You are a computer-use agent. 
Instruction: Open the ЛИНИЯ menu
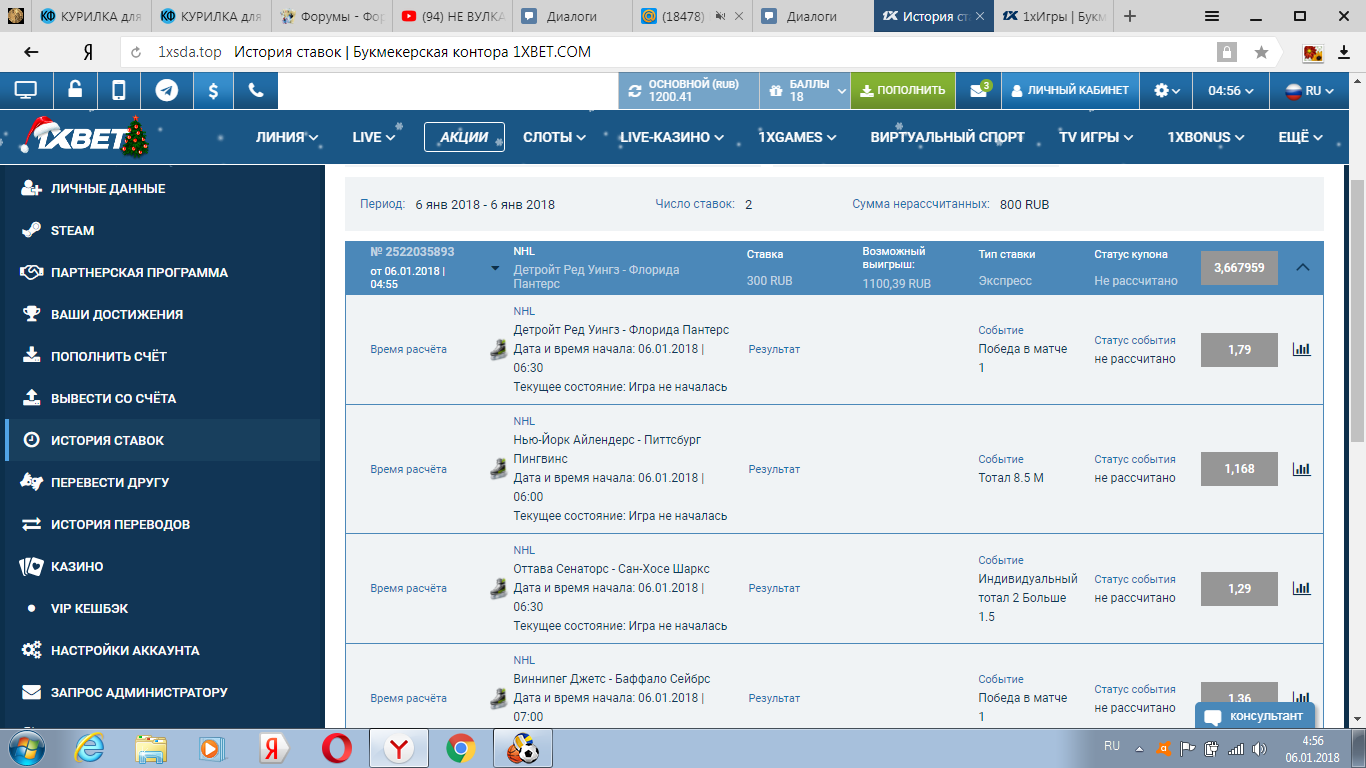(287, 137)
